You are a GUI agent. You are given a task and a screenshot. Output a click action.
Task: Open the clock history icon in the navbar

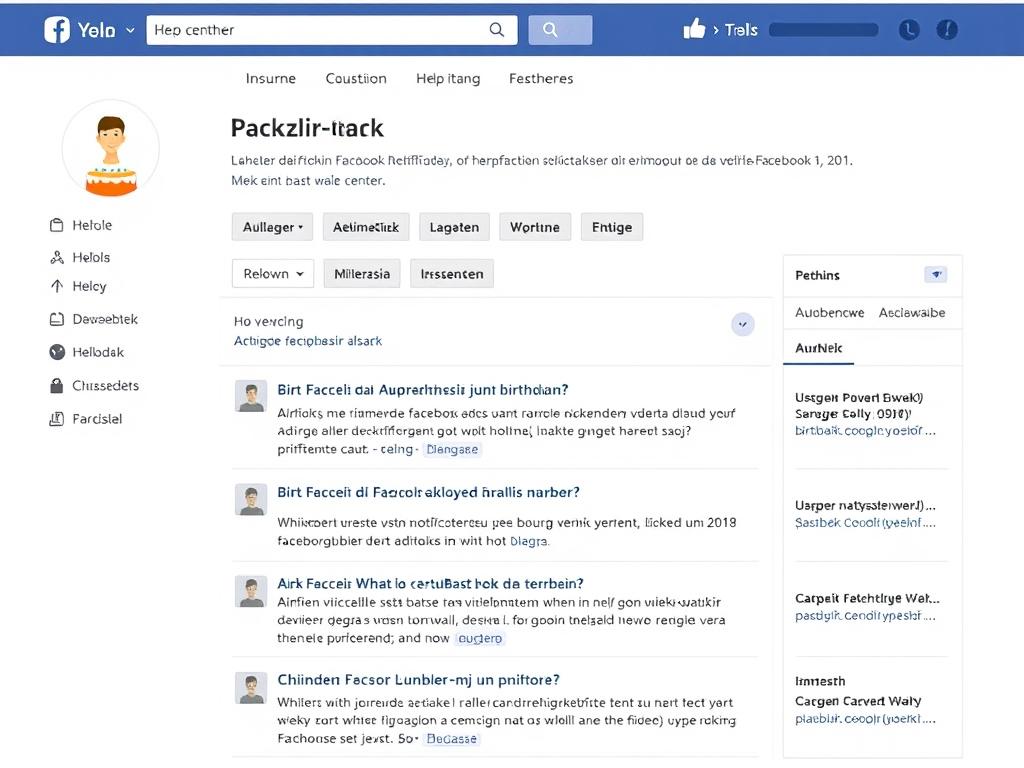tap(909, 29)
